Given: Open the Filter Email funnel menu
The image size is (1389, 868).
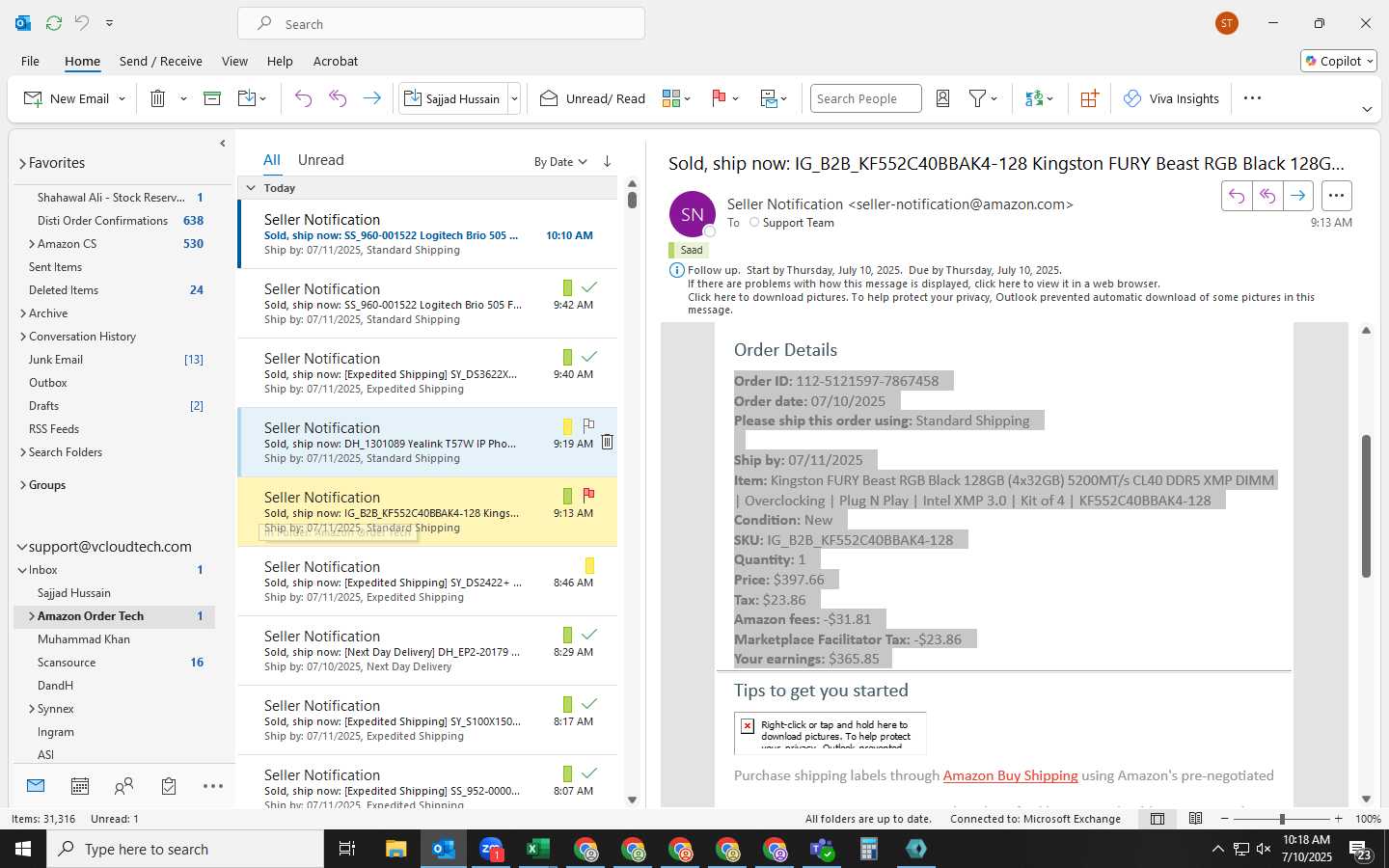Looking at the screenshot, I should 983,98.
